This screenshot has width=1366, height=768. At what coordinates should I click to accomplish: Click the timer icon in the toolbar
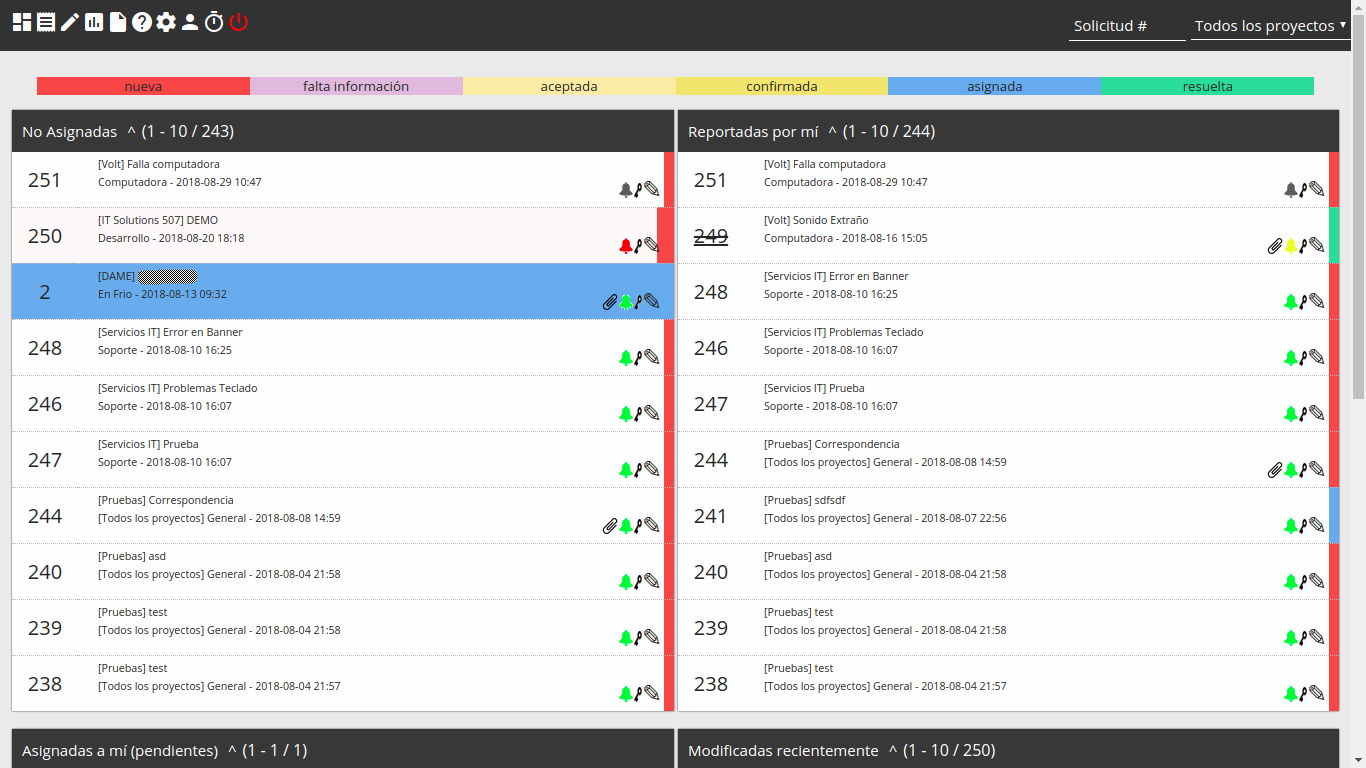click(214, 22)
